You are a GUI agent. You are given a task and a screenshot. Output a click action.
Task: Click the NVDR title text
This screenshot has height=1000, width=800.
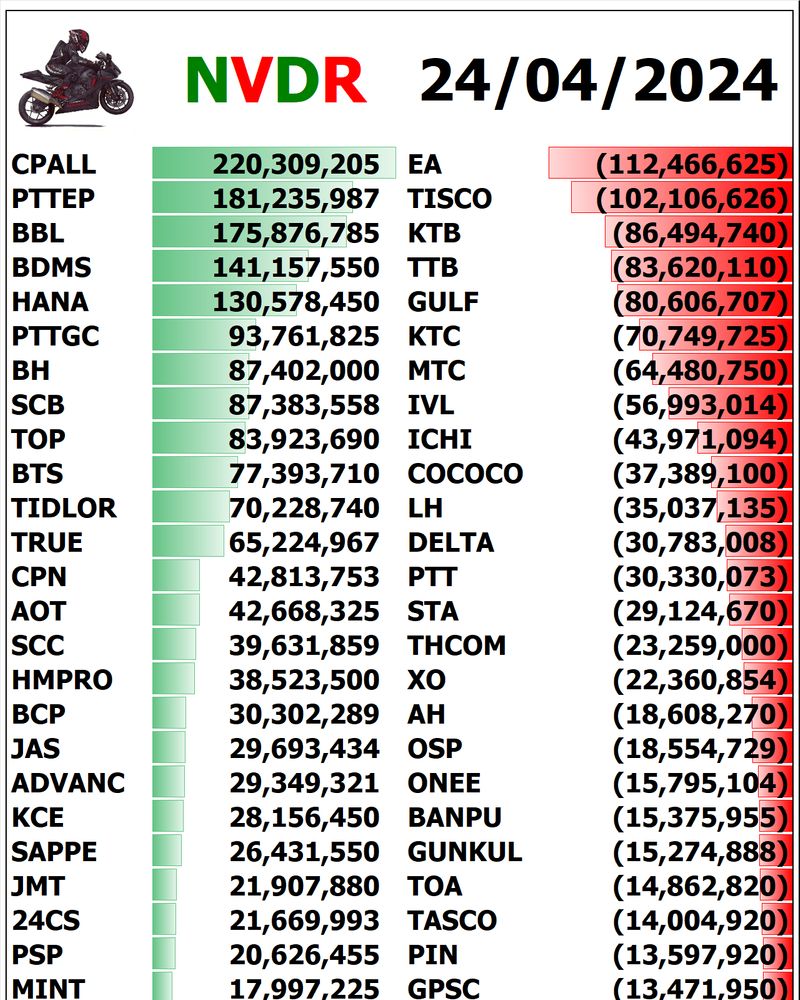point(276,80)
